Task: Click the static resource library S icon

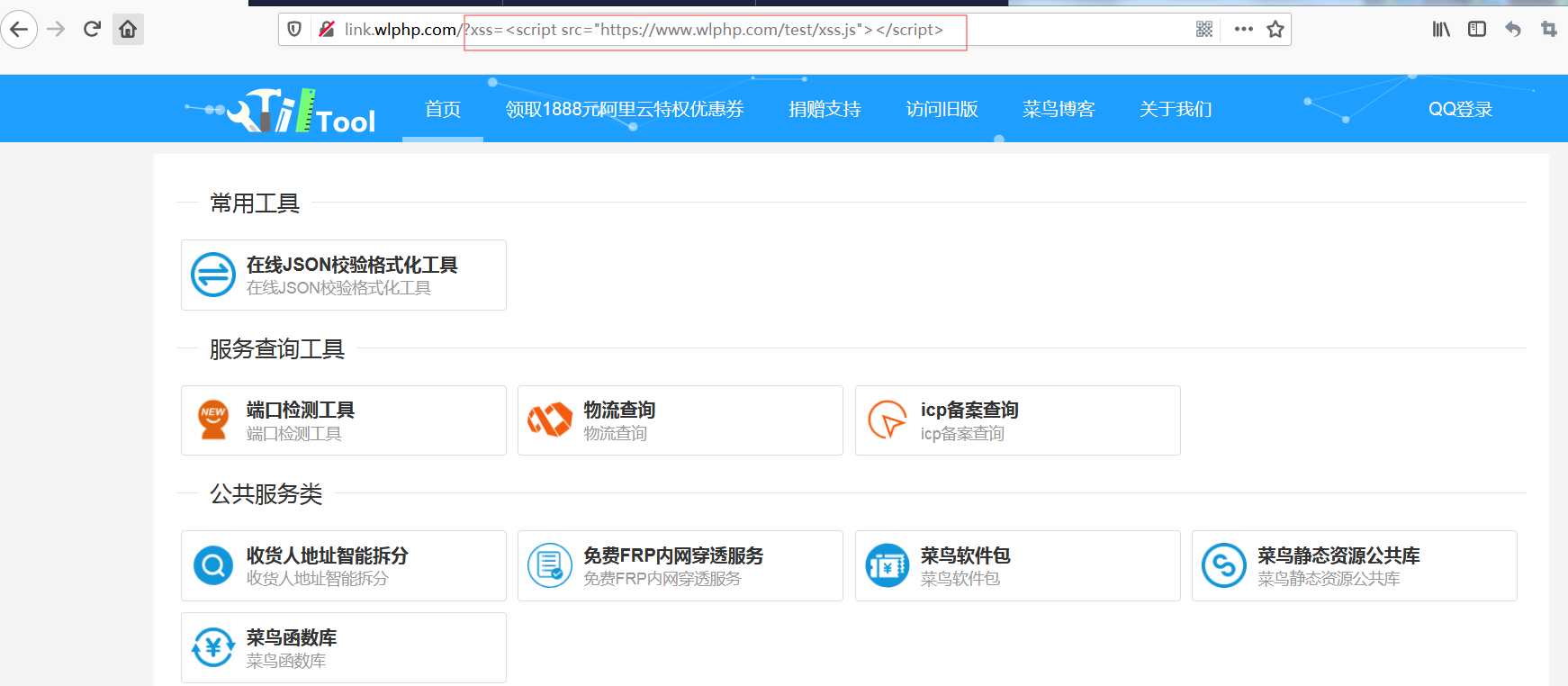Action: [x=1224, y=565]
